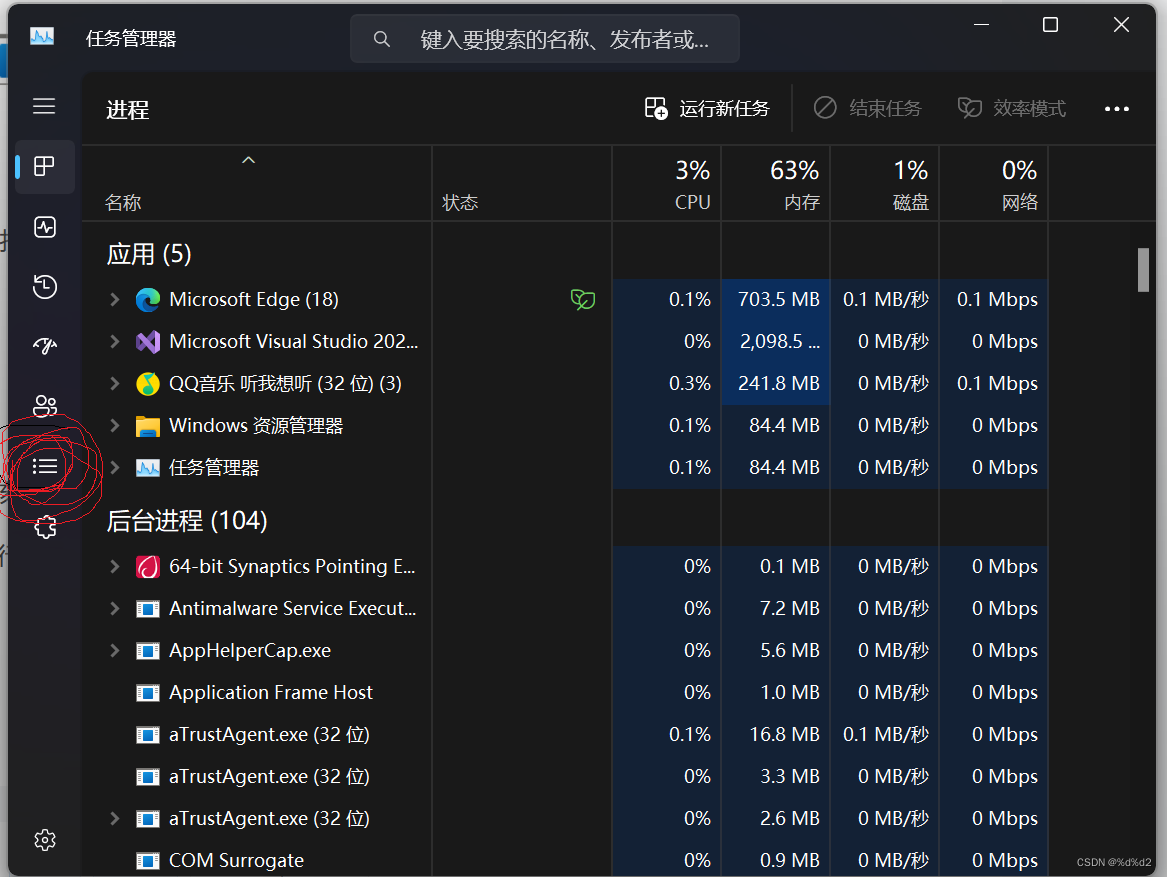
Task: Open Task Manager settings gear
Action: 45,840
